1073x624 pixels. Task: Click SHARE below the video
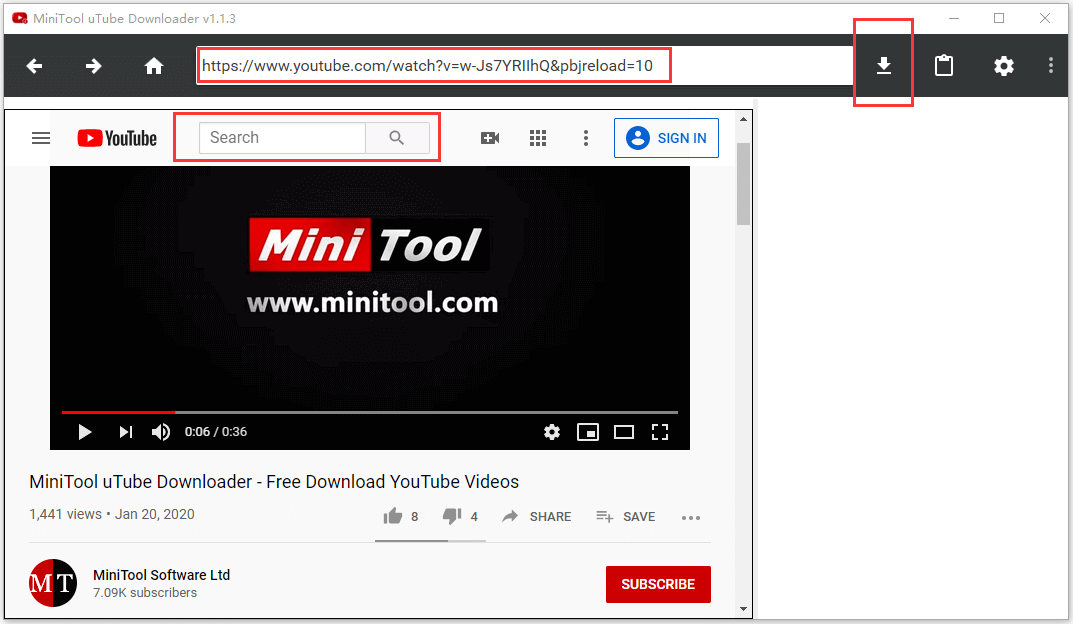pyautogui.click(x=536, y=517)
